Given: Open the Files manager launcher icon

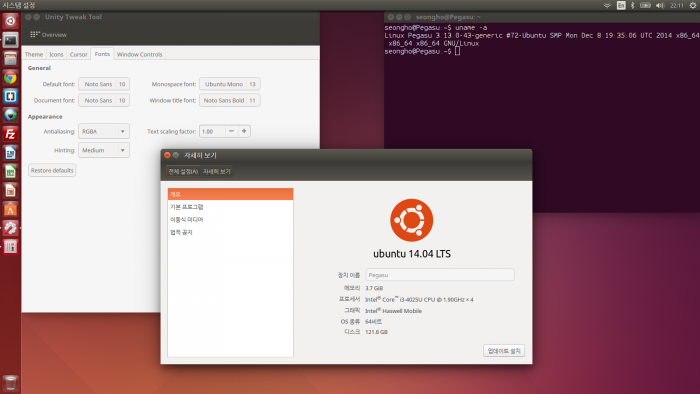Looking at the screenshot, I should [10, 59].
